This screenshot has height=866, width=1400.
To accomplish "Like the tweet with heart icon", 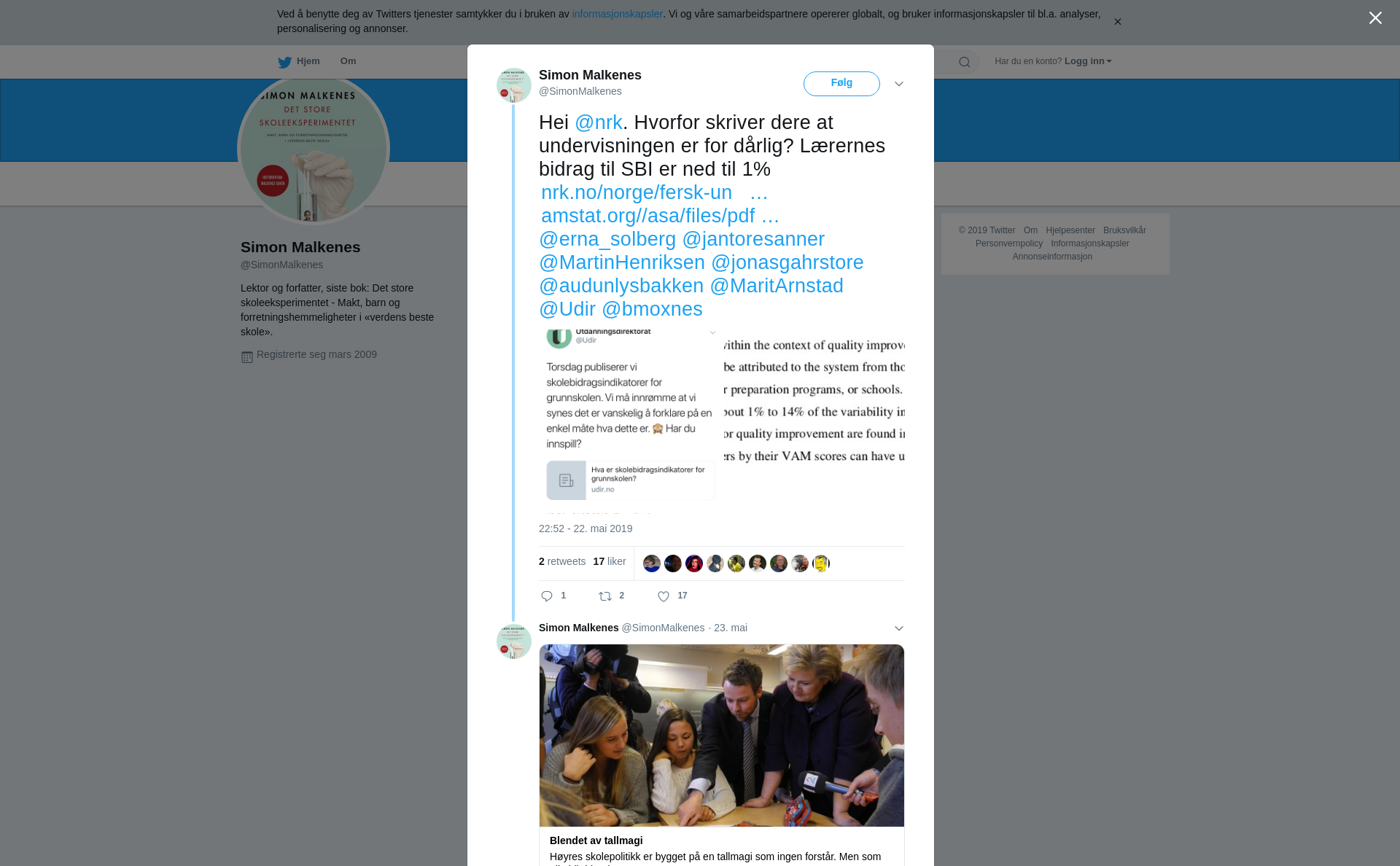I will 664,596.
